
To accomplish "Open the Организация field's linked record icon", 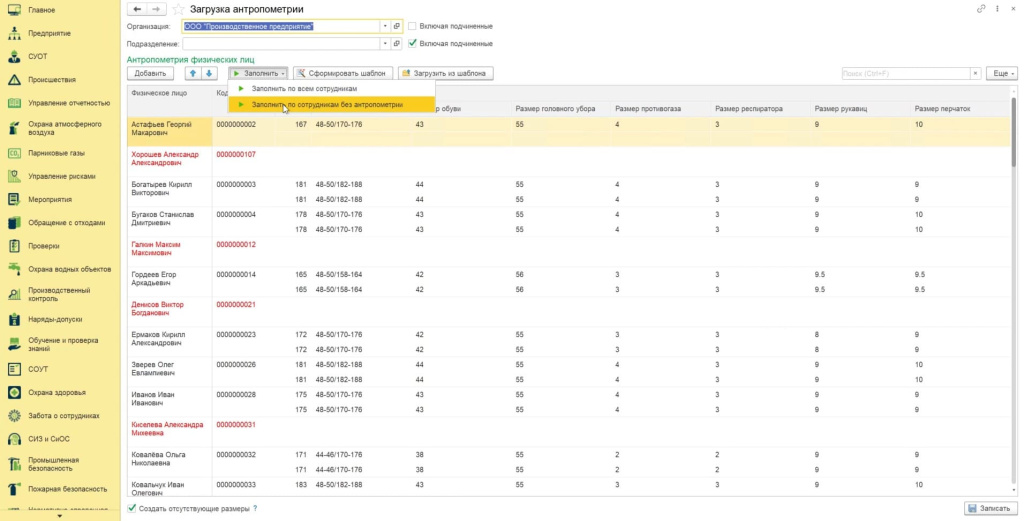I will click(x=396, y=26).
